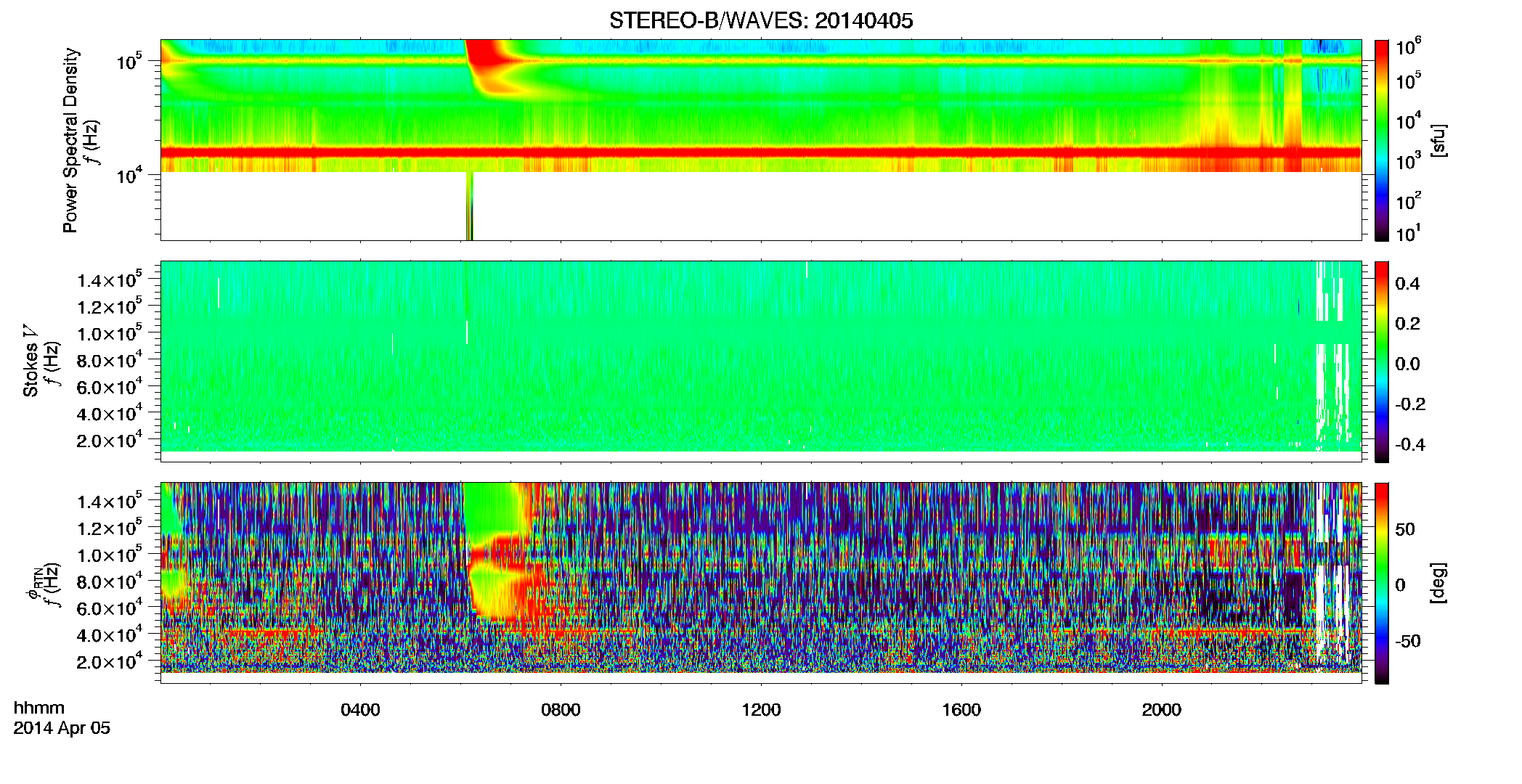Image resolution: width=1522 pixels, height=784 pixels.
Task: Click the Power Spectral Density axis label
Action: pyautogui.click(x=70, y=140)
